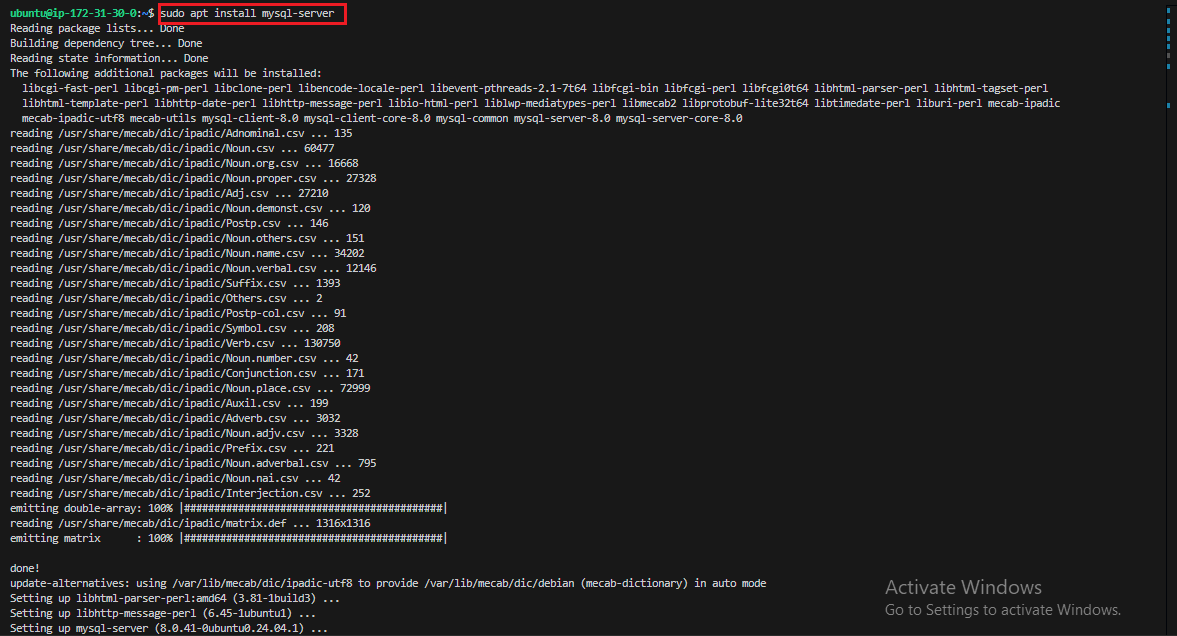Click the libcgi-fast-perl package name
This screenshot has height=636, width=1177.
70,89
